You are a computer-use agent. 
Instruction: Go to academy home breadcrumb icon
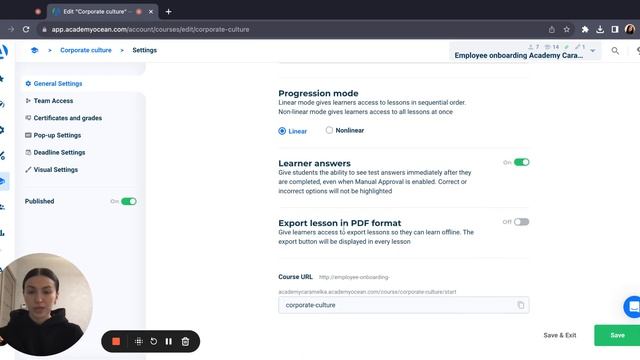coord(34,50)
